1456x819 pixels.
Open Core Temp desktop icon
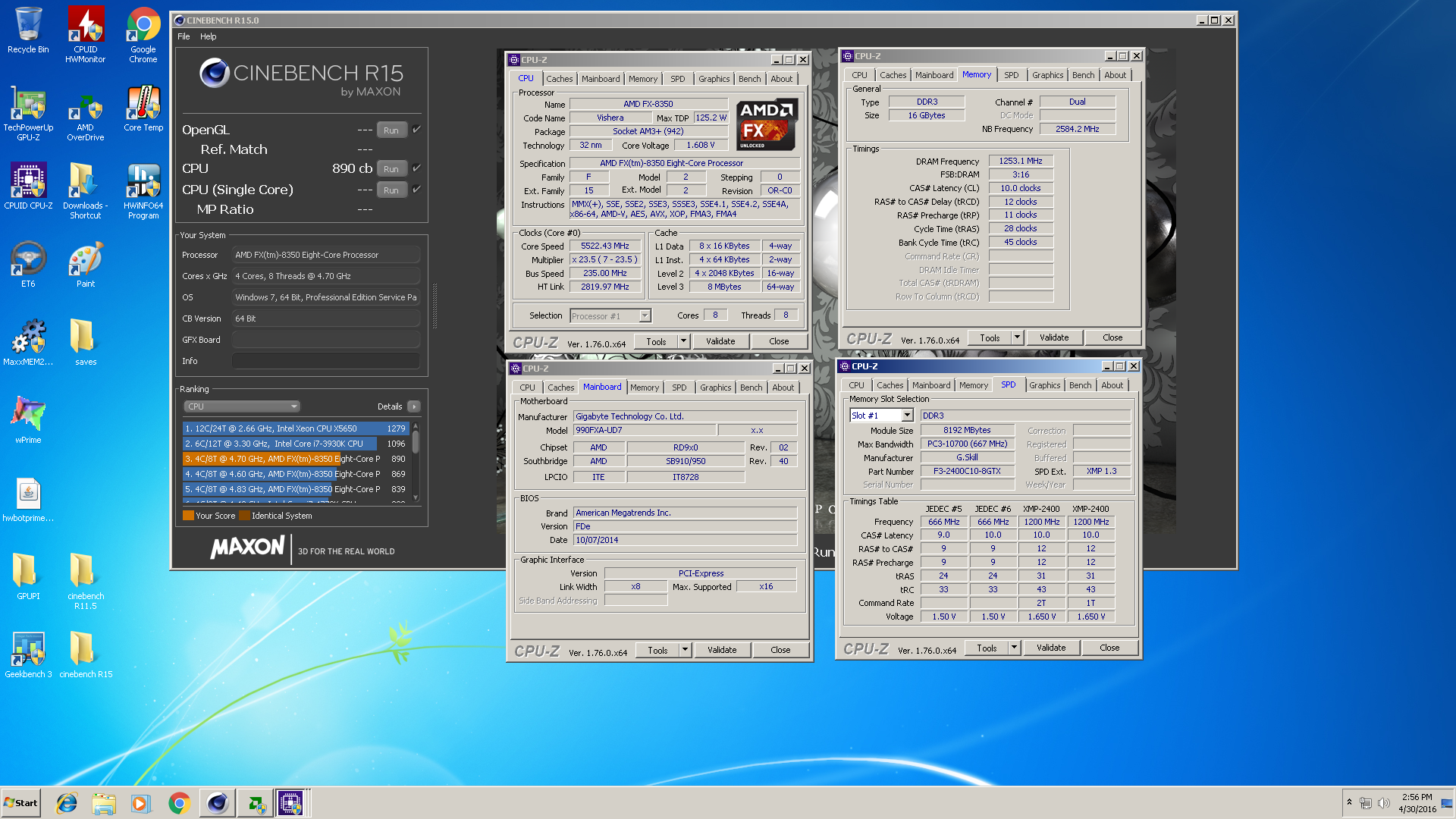pyautogui.click(x=143, y=108)
